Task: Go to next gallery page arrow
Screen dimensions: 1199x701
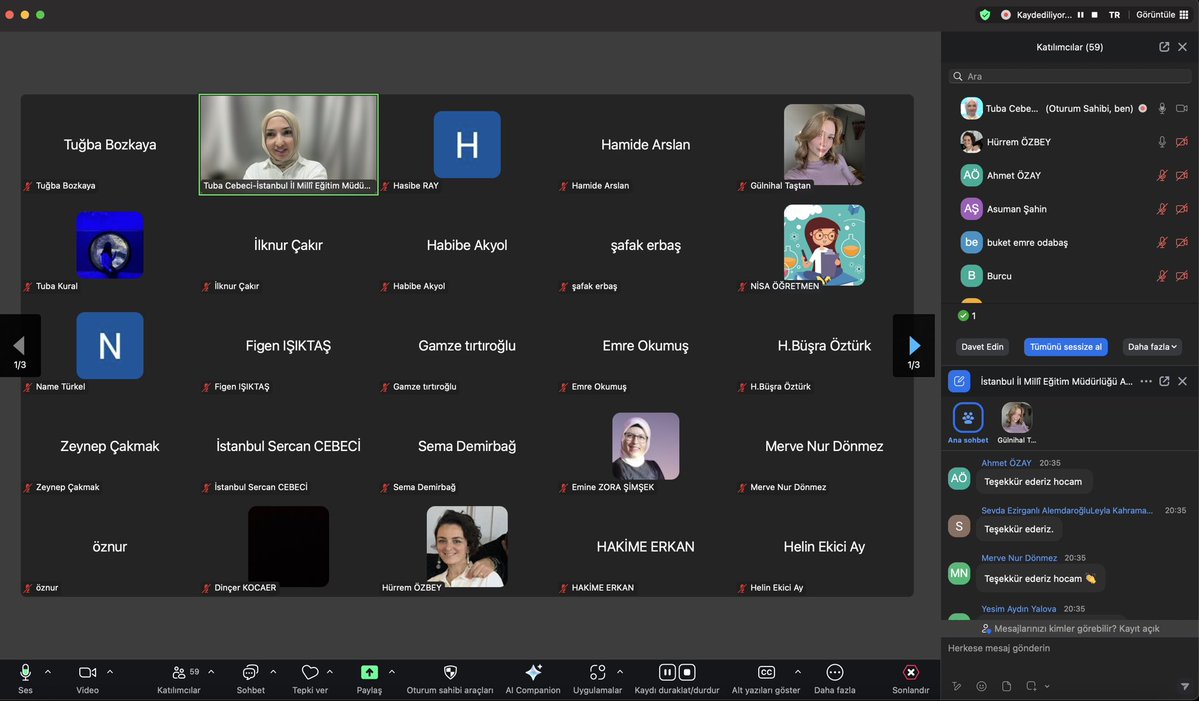Action: coord(914,346)
